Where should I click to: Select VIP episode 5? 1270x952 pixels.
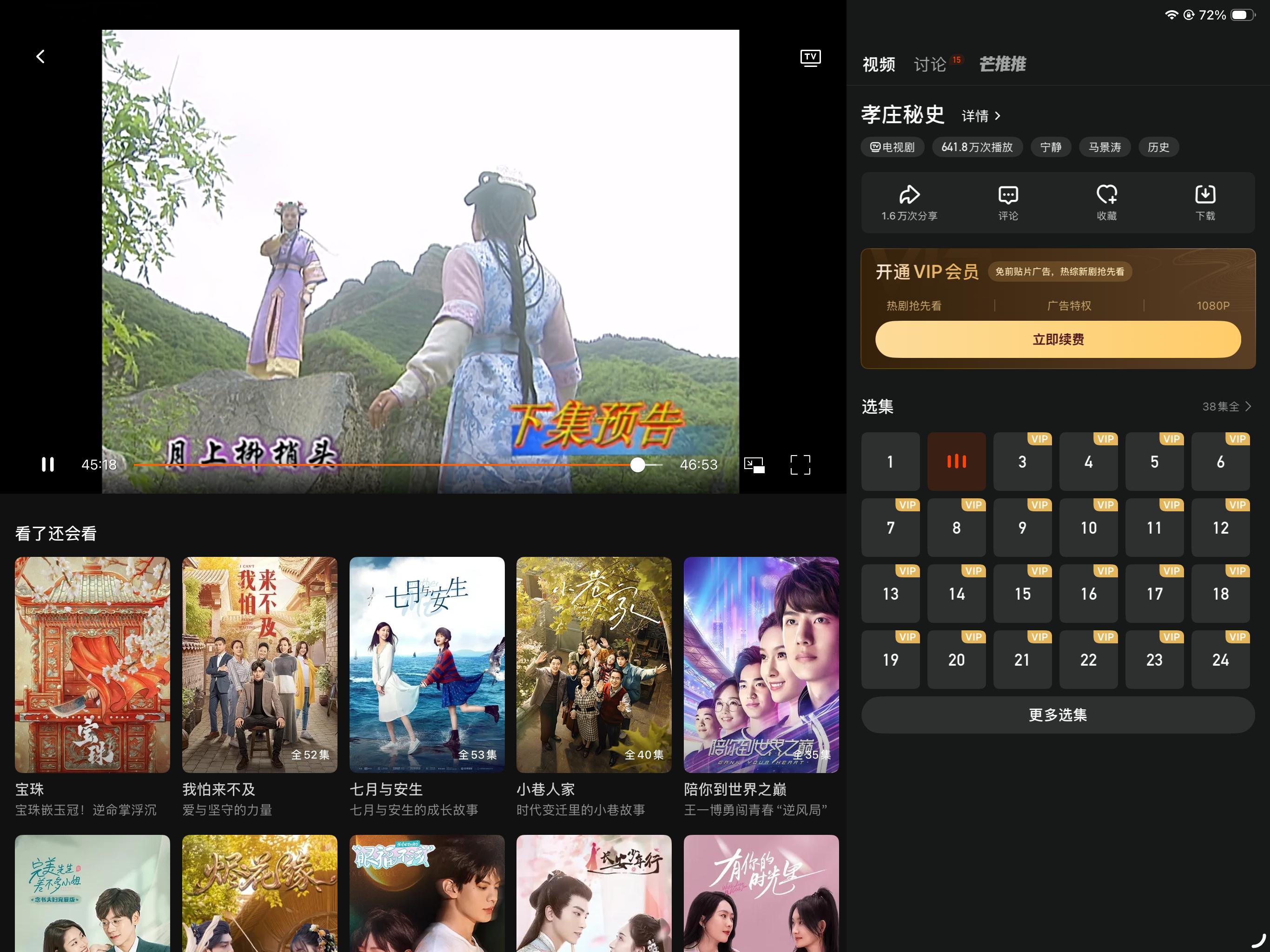click(1155, 462)
